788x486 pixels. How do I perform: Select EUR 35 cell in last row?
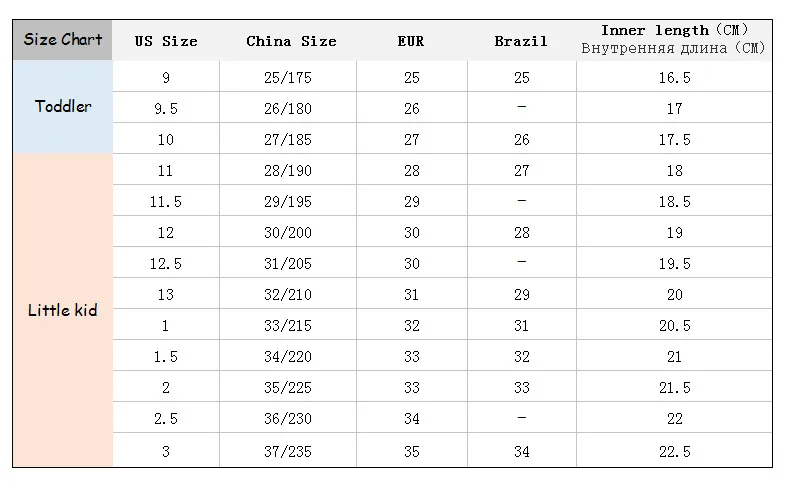coord(412,451)
